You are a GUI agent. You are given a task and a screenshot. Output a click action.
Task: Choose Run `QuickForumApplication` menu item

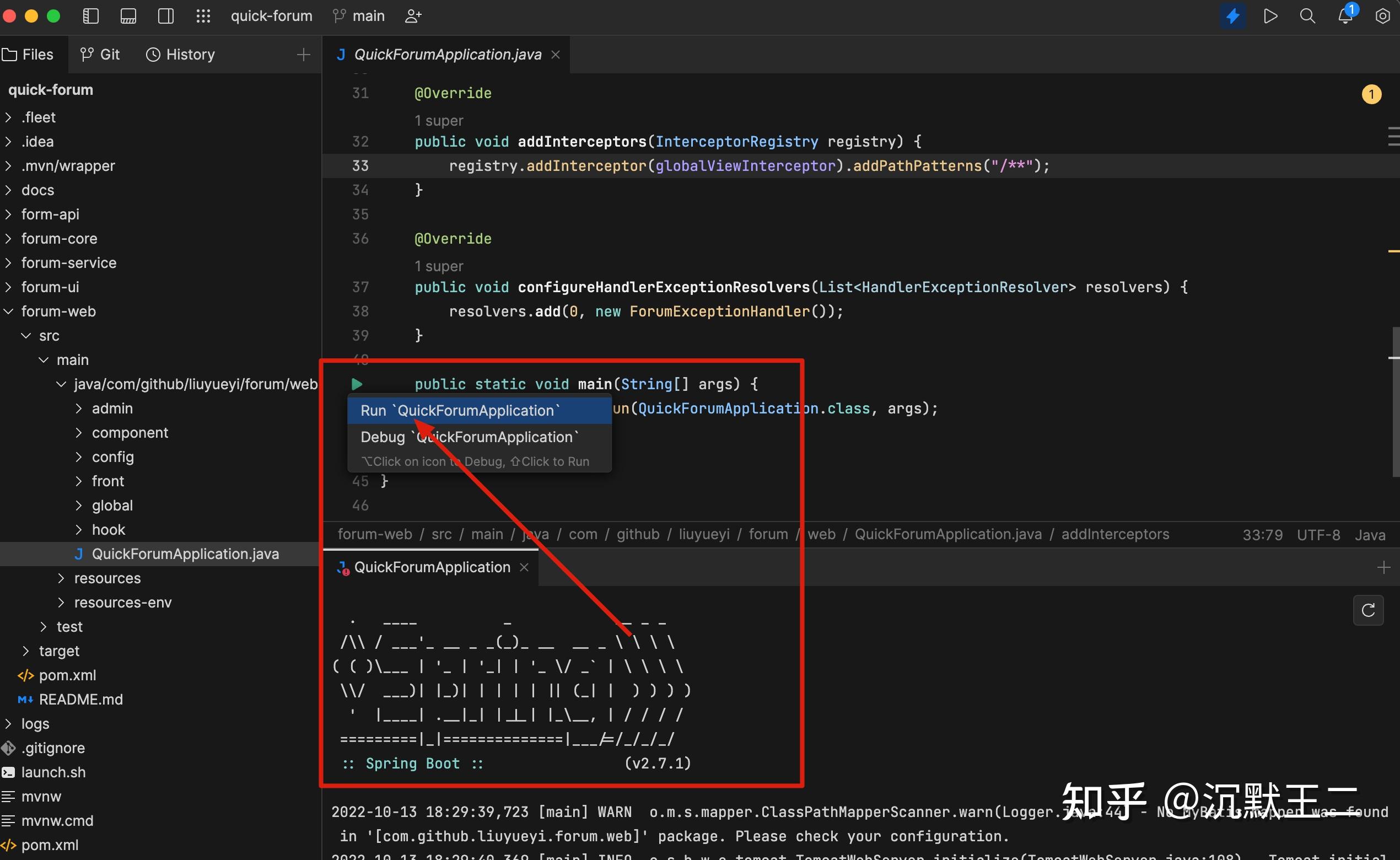click(x=480, y=411)
